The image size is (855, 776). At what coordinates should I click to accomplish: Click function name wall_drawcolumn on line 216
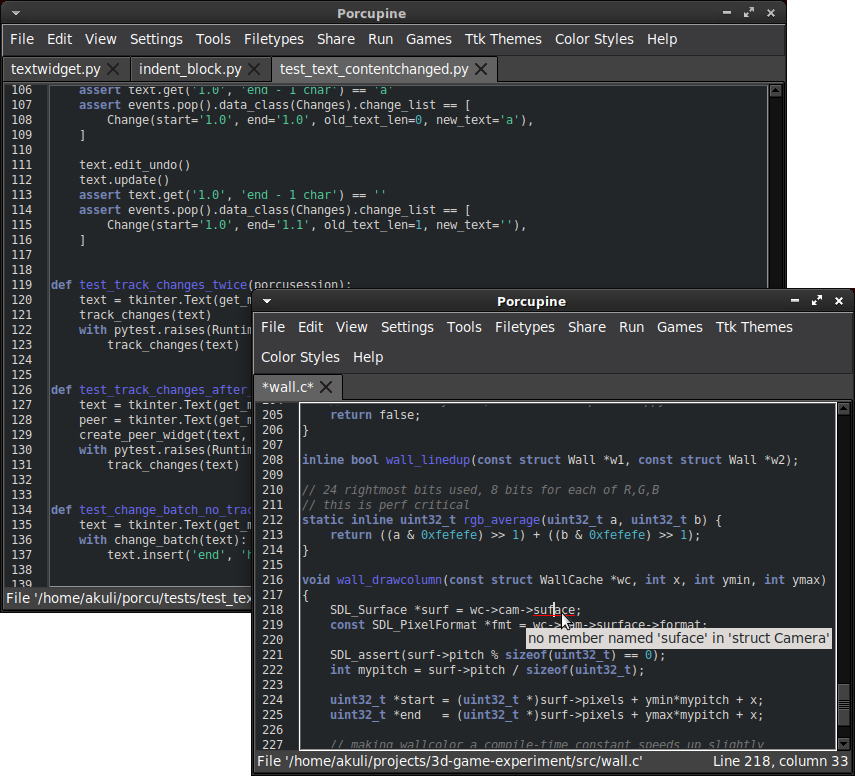pyautogui.click(x=389, y=580)
